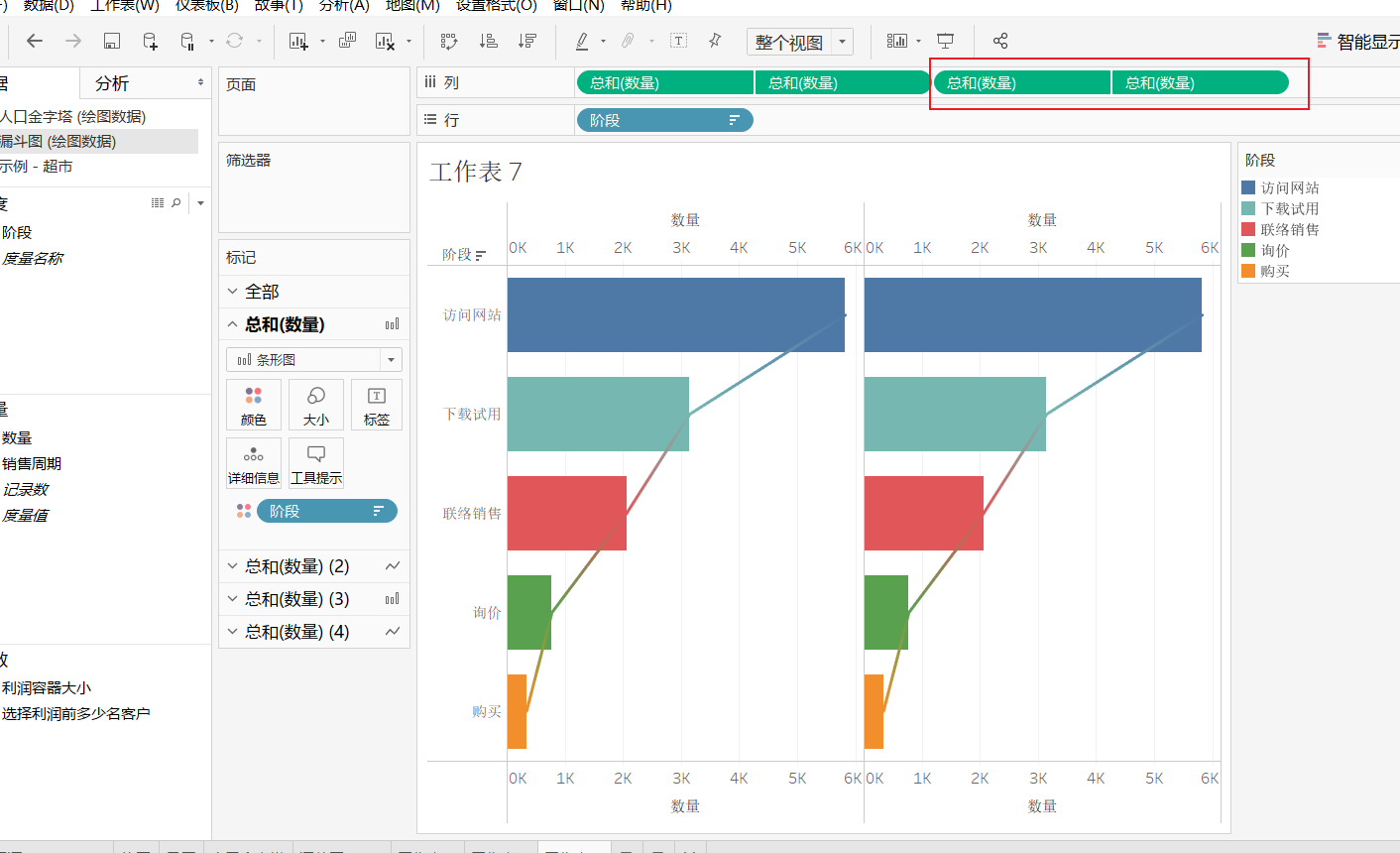Screen dimensions: 1400x853
Task: Open the side pane tab dropdown arrow
Action: pyautogui.click(x=201, y=82)
